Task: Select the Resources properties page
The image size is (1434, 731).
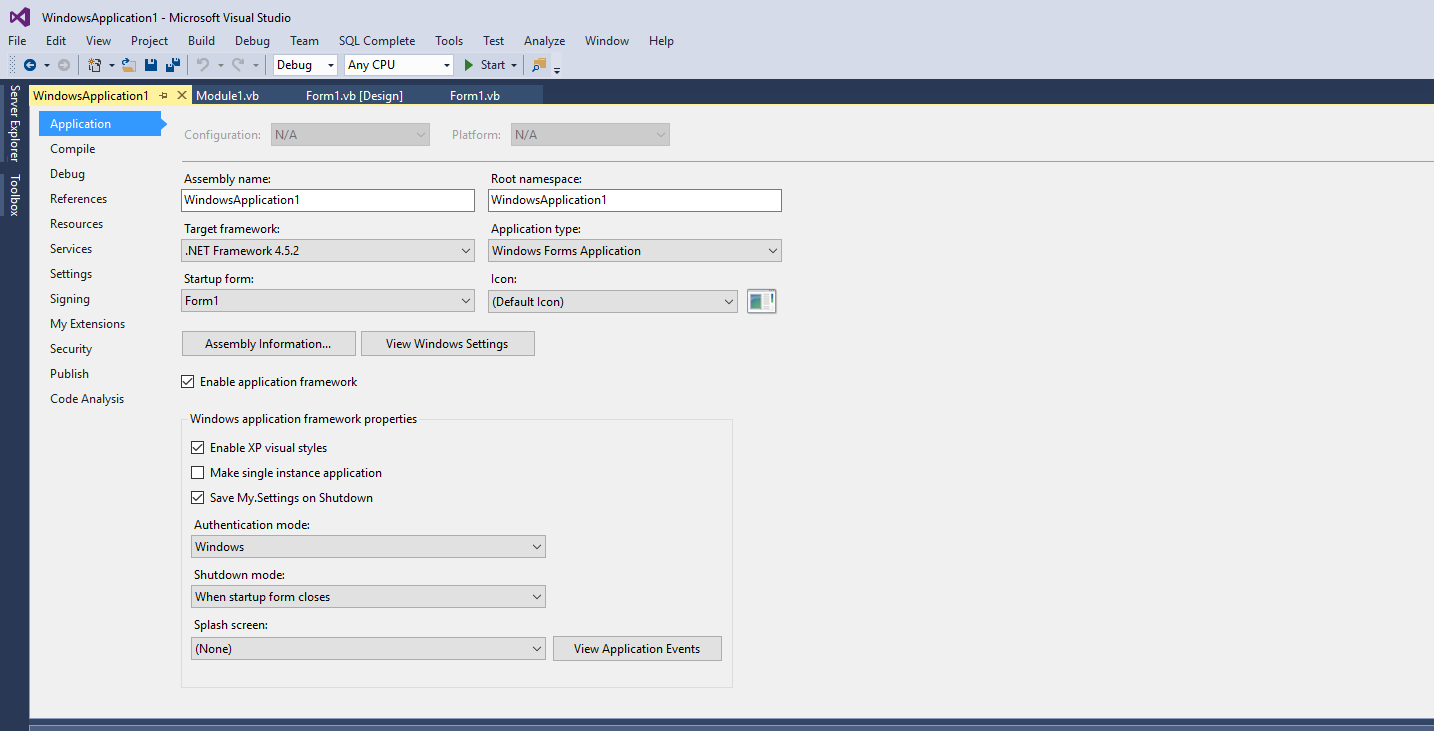Action: pos(77,224)
